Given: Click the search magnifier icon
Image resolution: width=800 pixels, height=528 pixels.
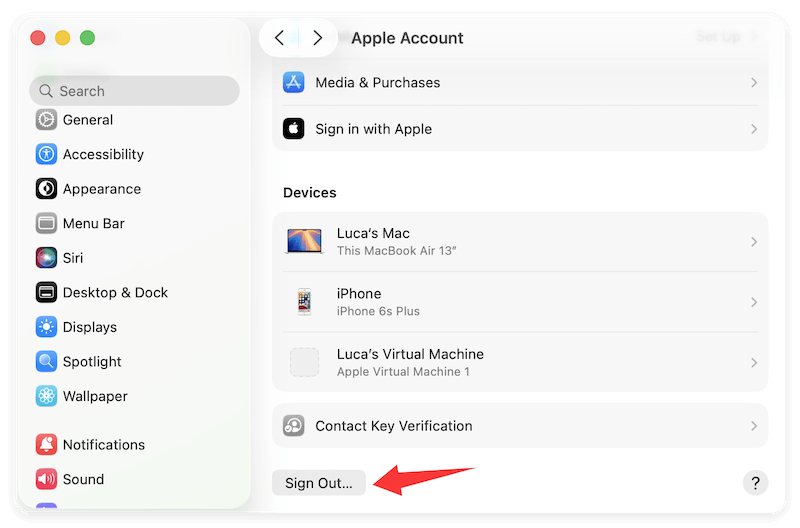Looking at the screenshot, I should tap(46, 91).
